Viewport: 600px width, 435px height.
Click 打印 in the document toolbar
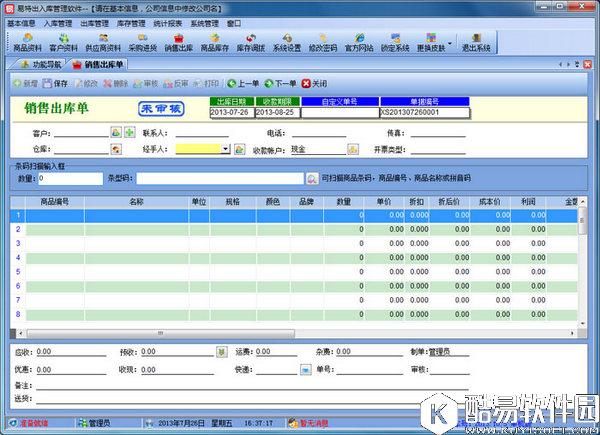coord(206,83)
